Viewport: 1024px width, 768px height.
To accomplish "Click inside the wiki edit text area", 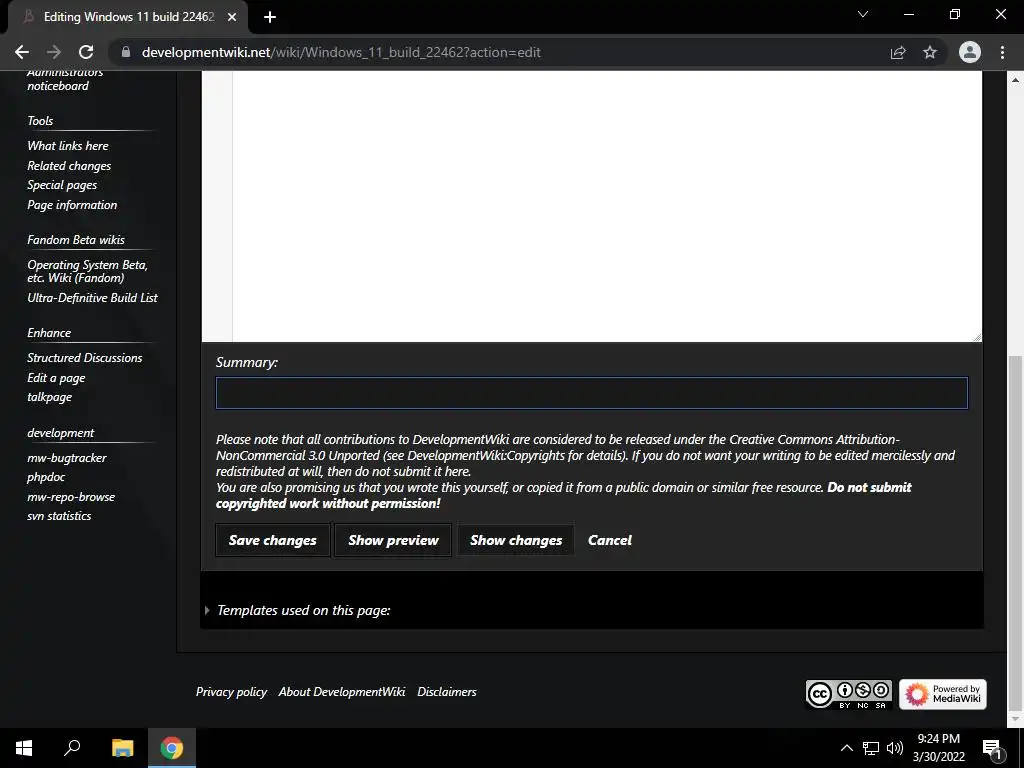I will 607,206.
